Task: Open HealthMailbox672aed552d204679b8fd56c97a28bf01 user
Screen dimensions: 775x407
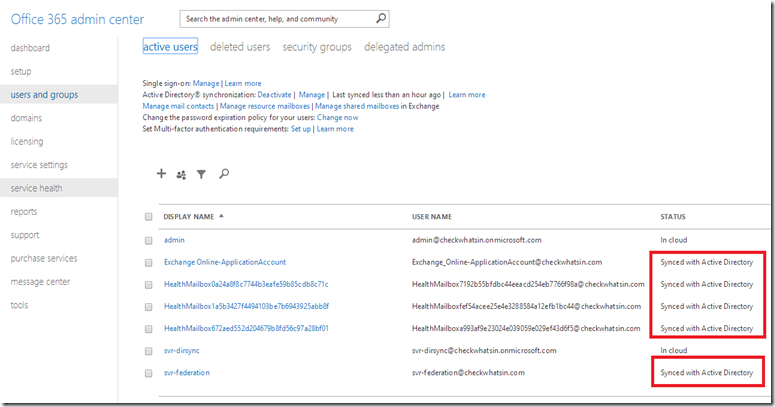Action: (x=246, y=328)
